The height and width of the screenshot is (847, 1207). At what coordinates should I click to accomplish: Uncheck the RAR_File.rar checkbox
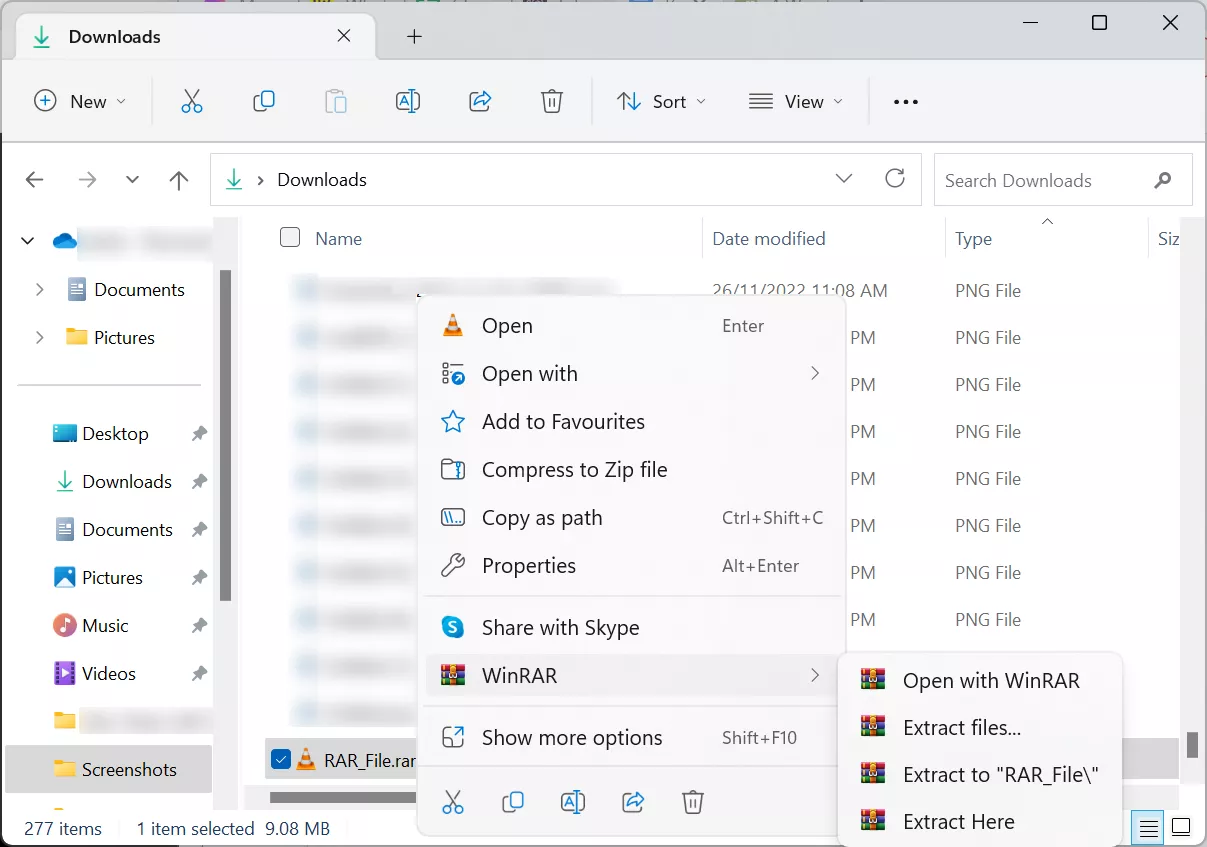pos(281,760)
